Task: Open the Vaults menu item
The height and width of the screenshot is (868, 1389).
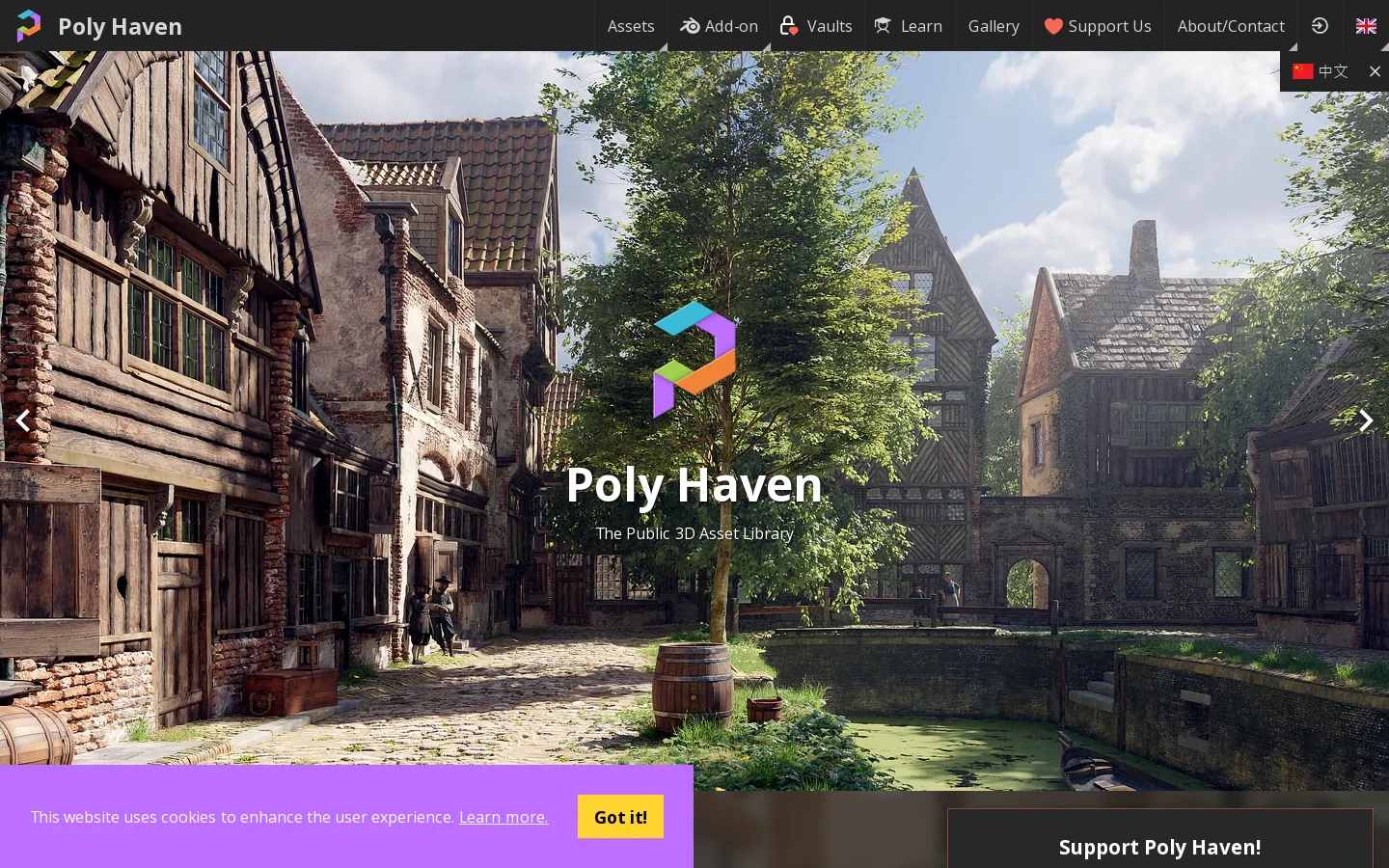Action: [x=816, y=26]
